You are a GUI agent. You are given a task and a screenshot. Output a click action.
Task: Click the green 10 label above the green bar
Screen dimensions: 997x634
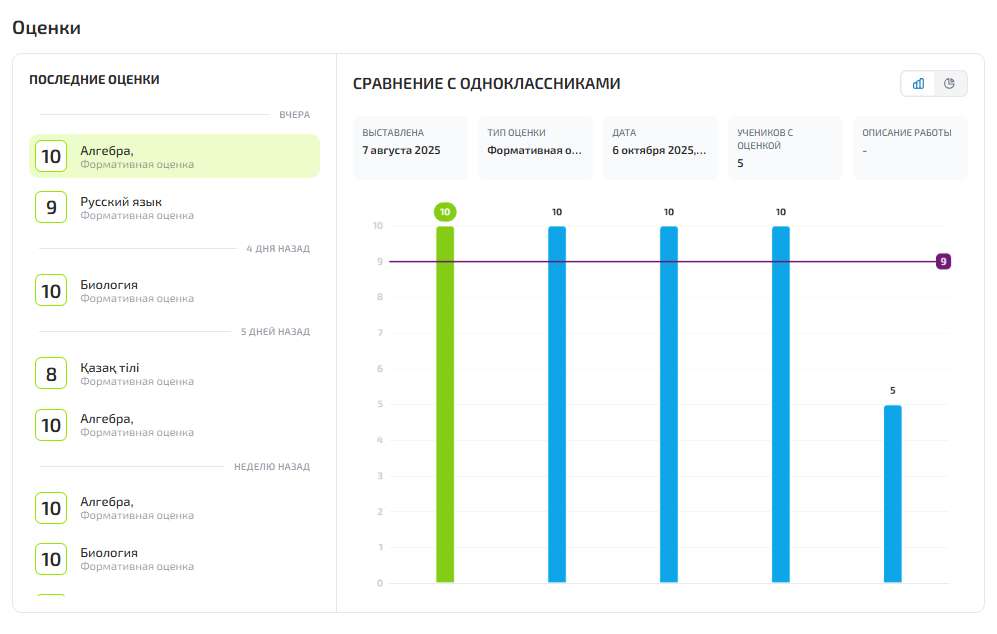[445, 212]
